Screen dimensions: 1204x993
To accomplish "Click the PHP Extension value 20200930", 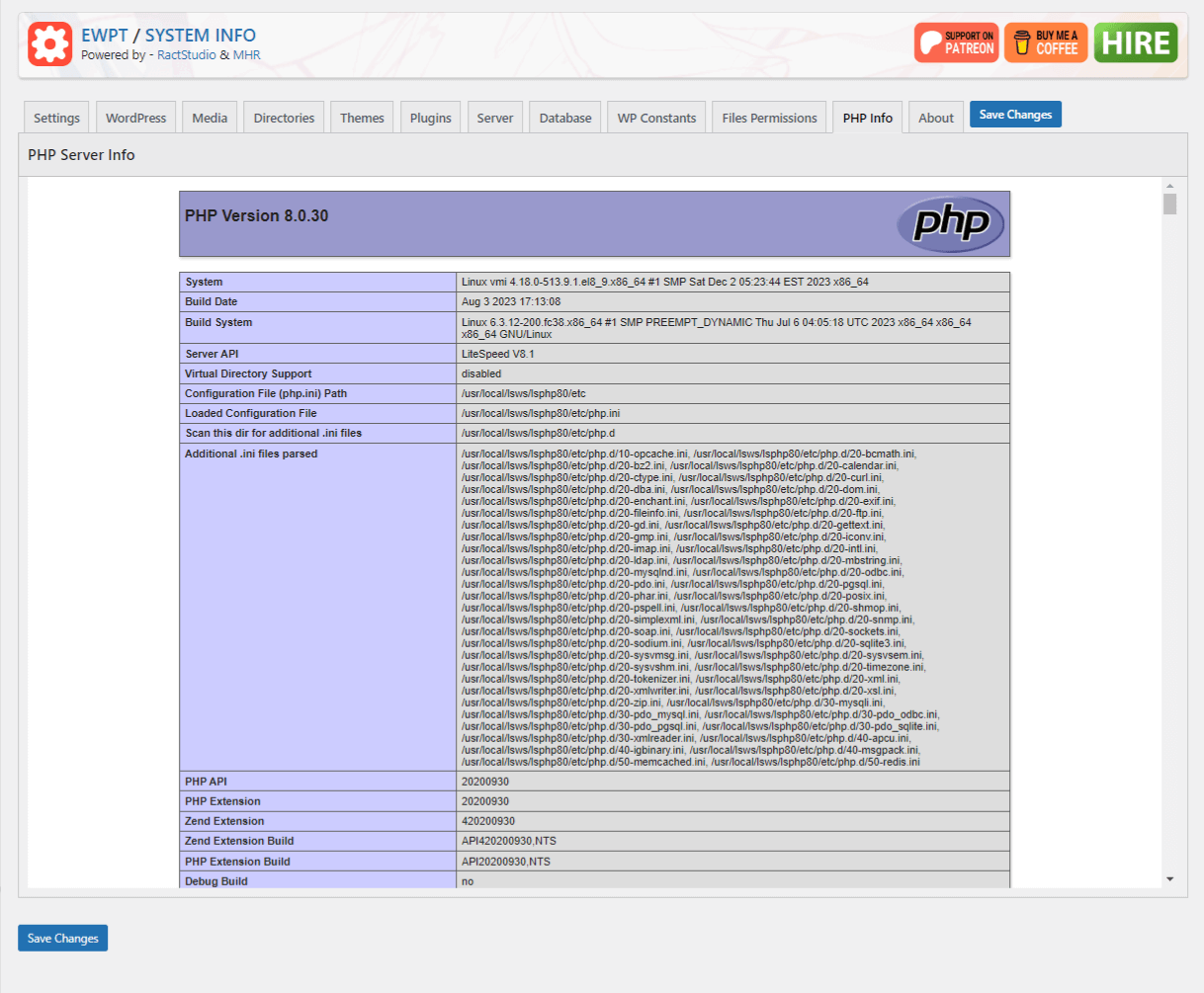I will click(x=485, y=801).
